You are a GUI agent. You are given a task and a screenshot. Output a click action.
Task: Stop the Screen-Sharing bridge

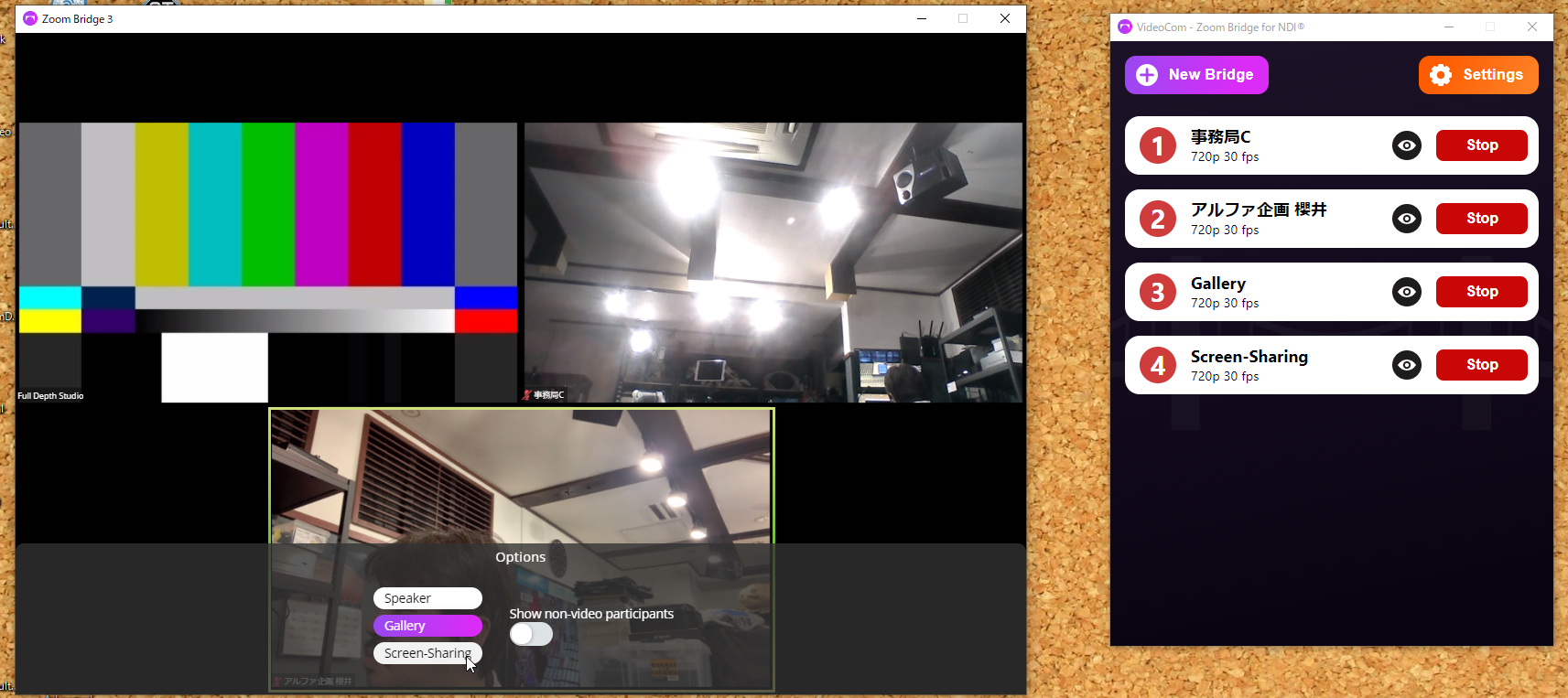(1482, 365)
